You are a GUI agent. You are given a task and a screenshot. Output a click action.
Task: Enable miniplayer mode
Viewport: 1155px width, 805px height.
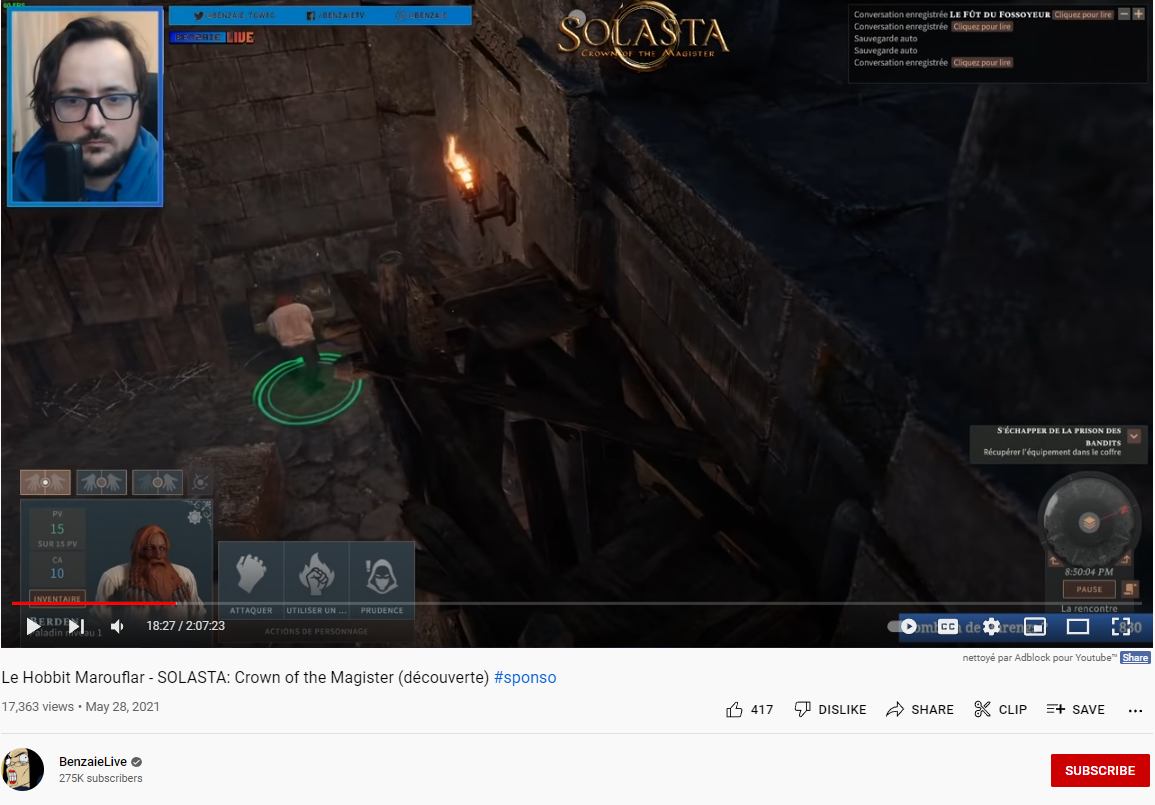(x=1035, y=627)
